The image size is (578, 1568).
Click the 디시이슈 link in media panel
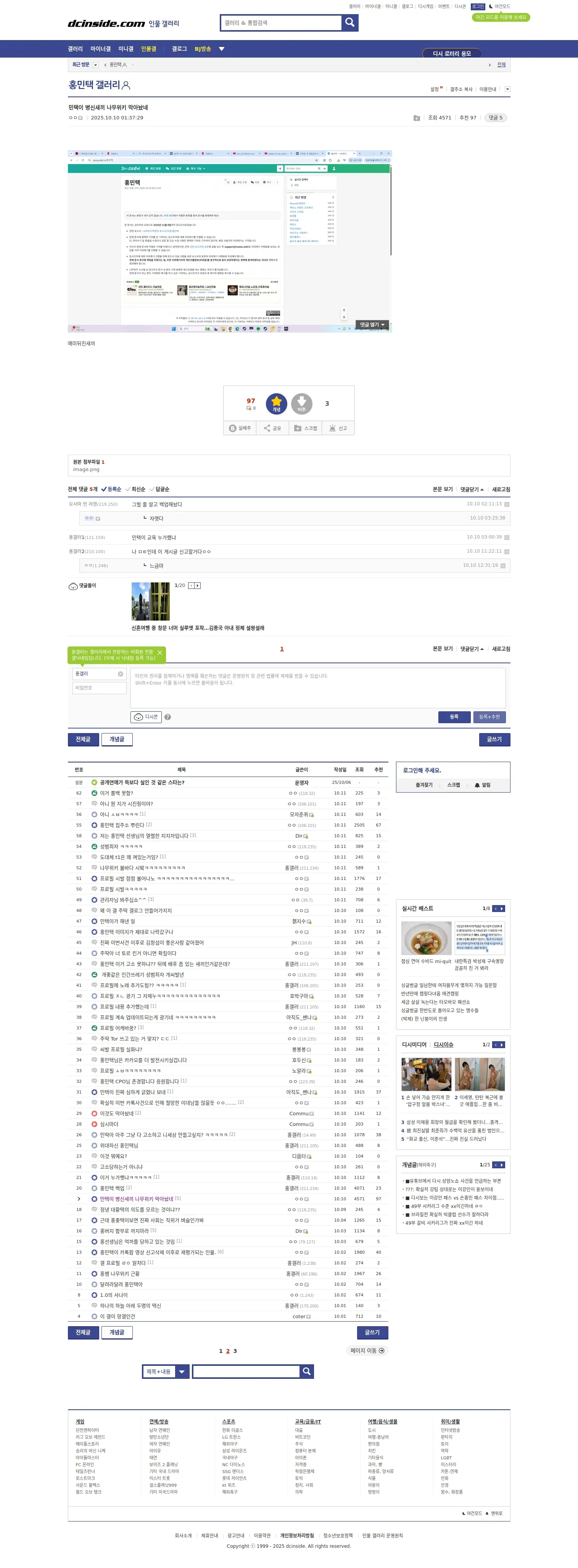443,1045
